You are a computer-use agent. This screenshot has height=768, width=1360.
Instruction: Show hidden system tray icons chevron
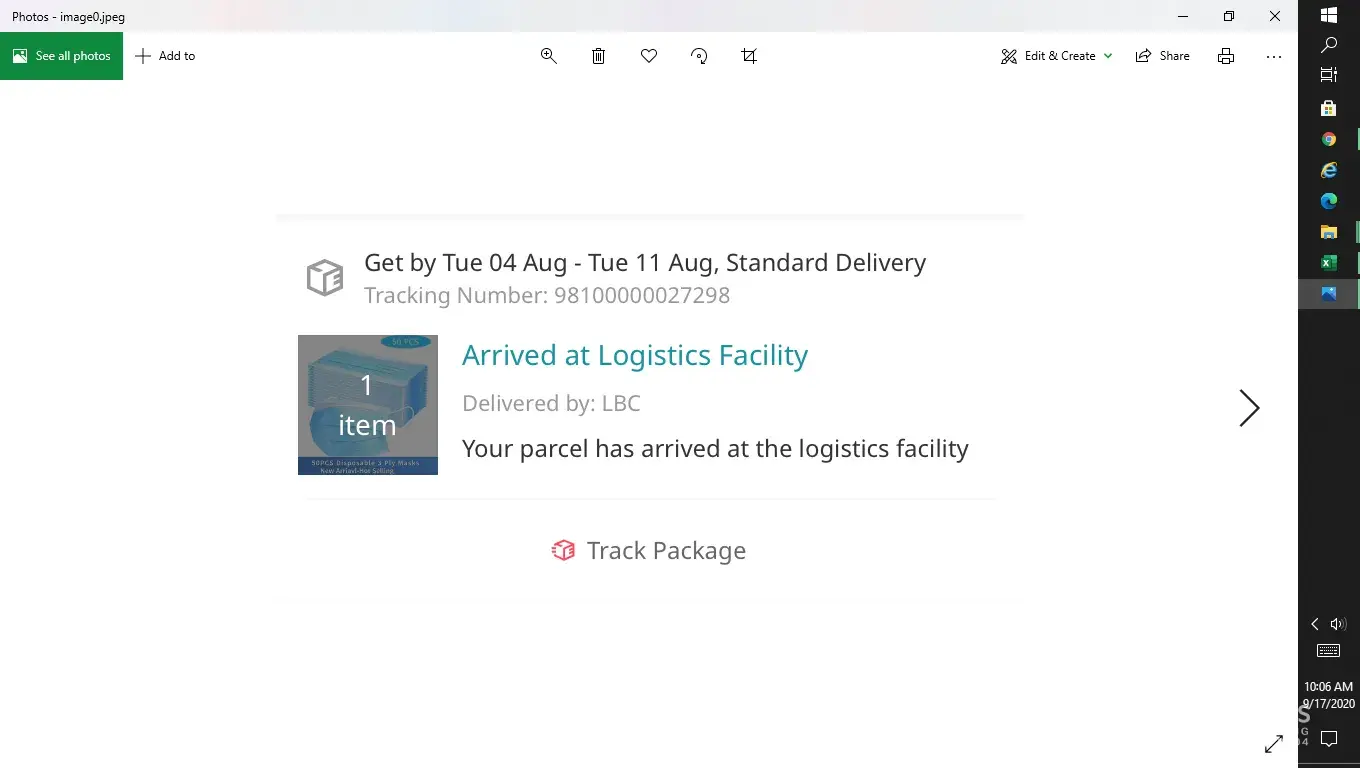[1315, 624]
